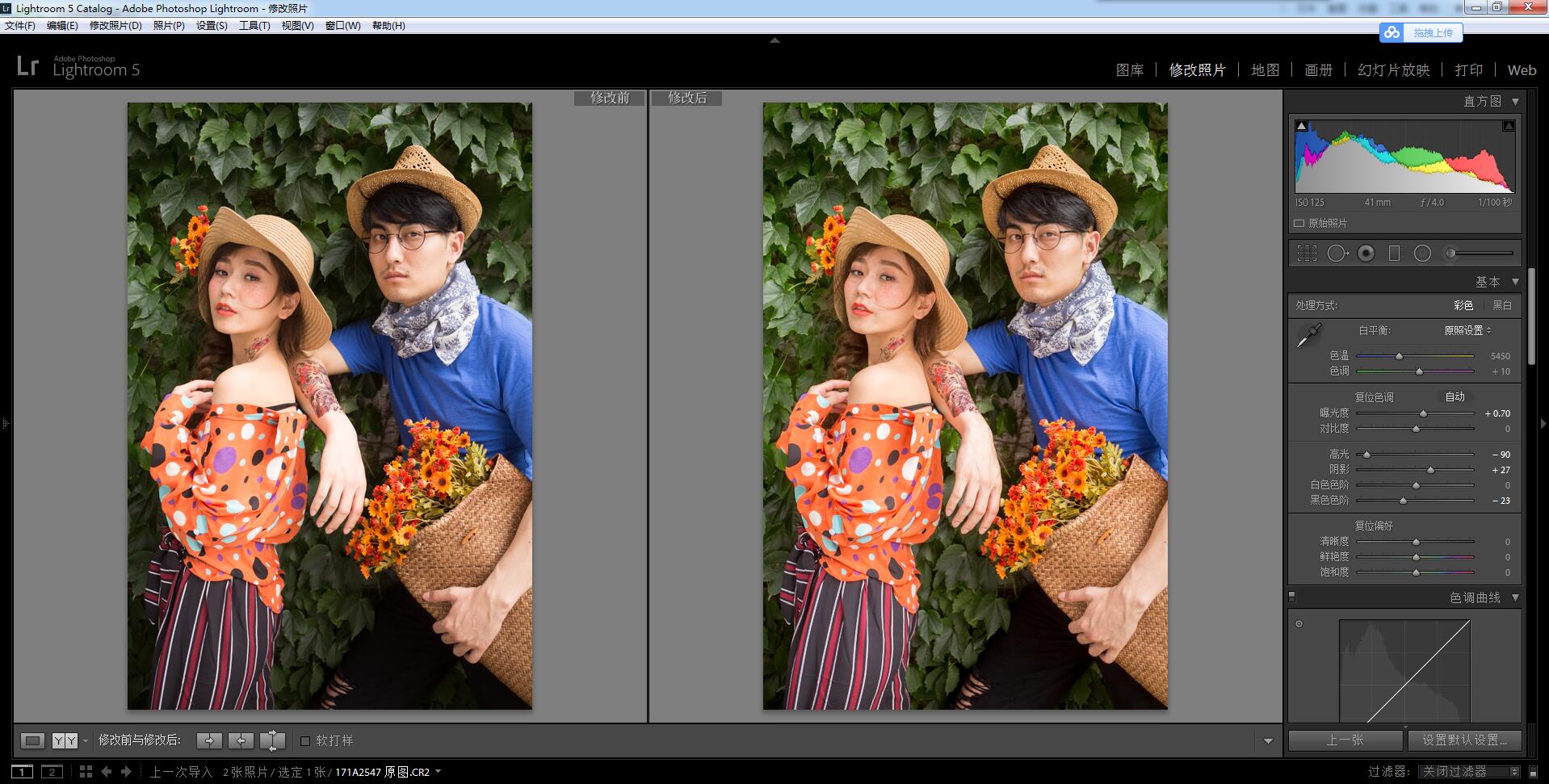Activate the spot removal tool
This screenshot has width=1549, height=784.
[1337, 254]
